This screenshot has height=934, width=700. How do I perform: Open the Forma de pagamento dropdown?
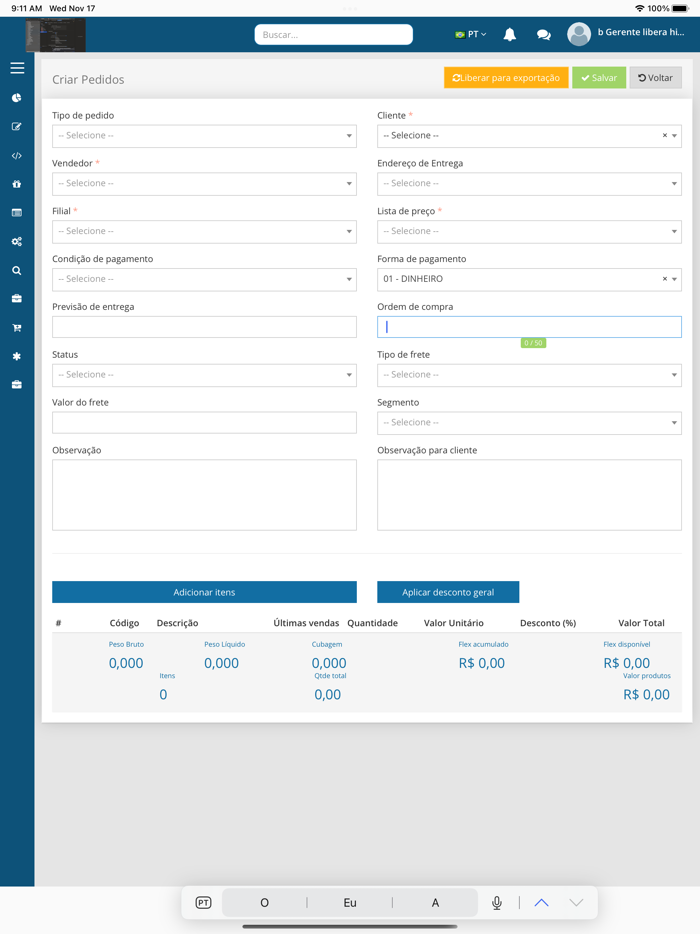pyautogui.click(x=529, y=279)
